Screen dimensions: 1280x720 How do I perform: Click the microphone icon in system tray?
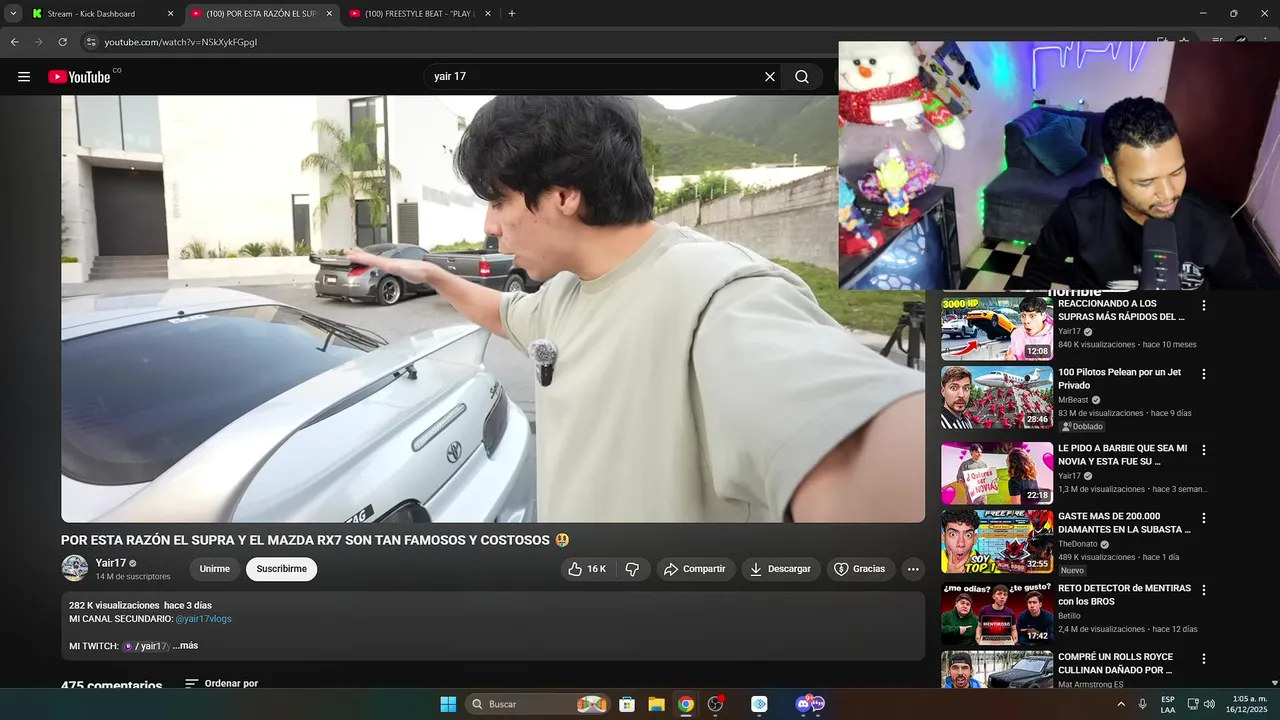click(x=1142, y=704)
